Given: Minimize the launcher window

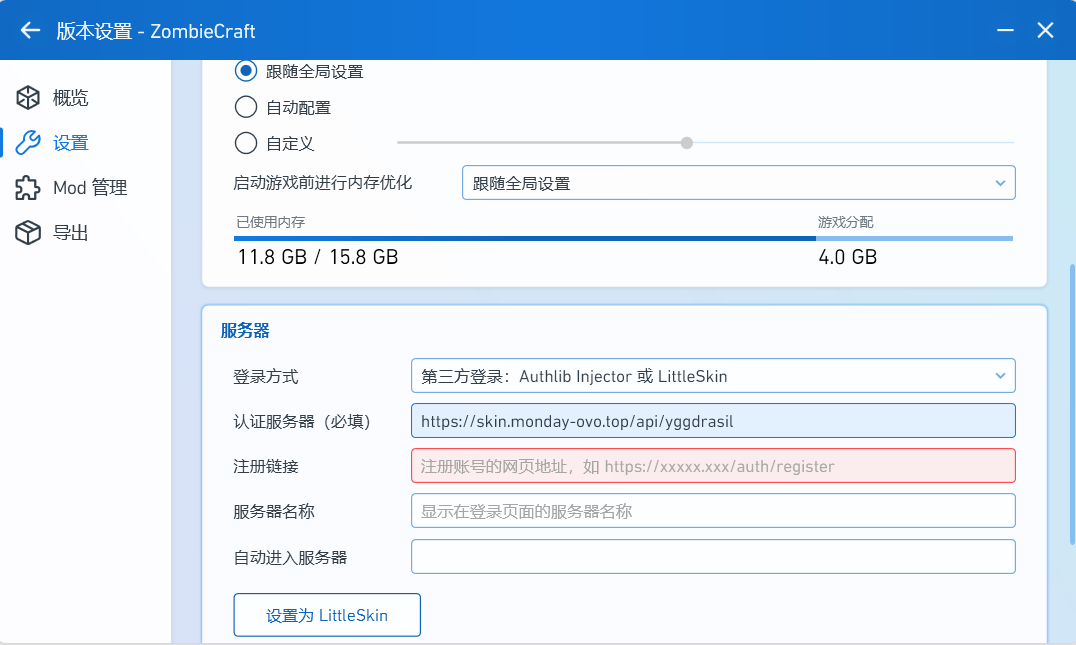Looking at the screenshot, I should pos(1005,30).
